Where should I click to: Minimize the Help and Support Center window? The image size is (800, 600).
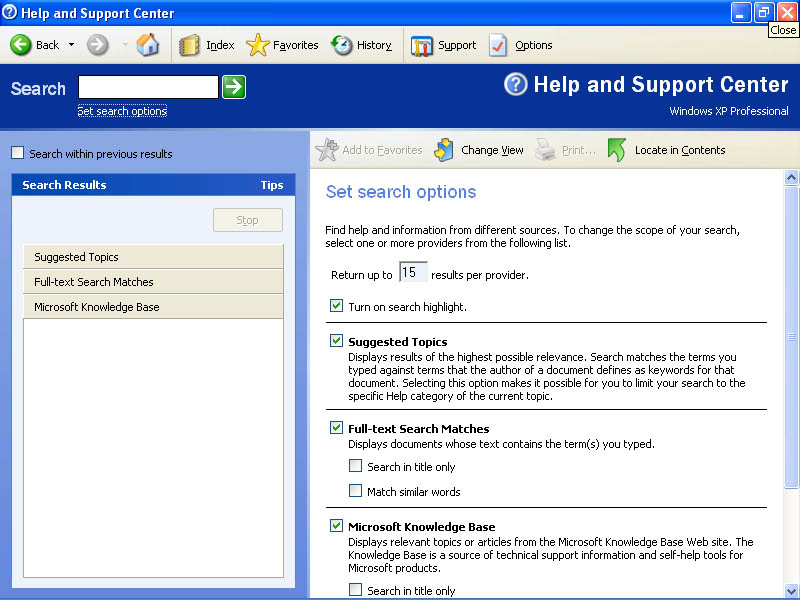(741, 13)
